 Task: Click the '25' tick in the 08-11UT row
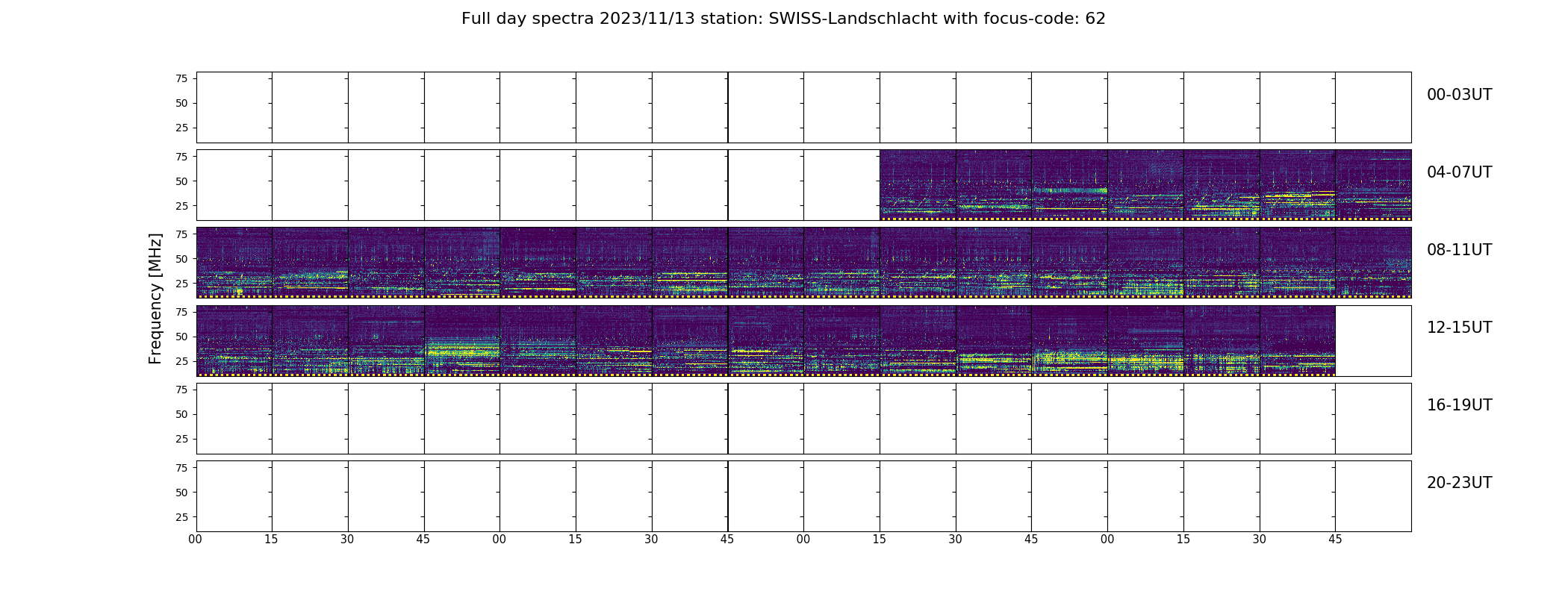pos(181,283)
